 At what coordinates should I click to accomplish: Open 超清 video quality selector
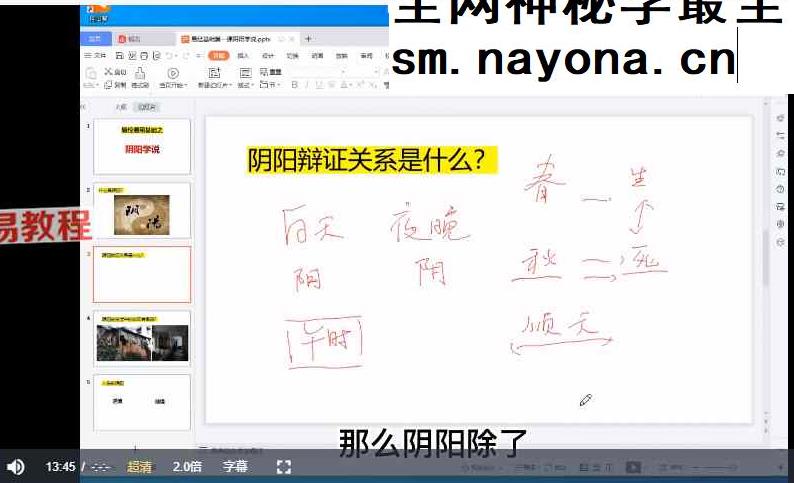click(139, 466)
